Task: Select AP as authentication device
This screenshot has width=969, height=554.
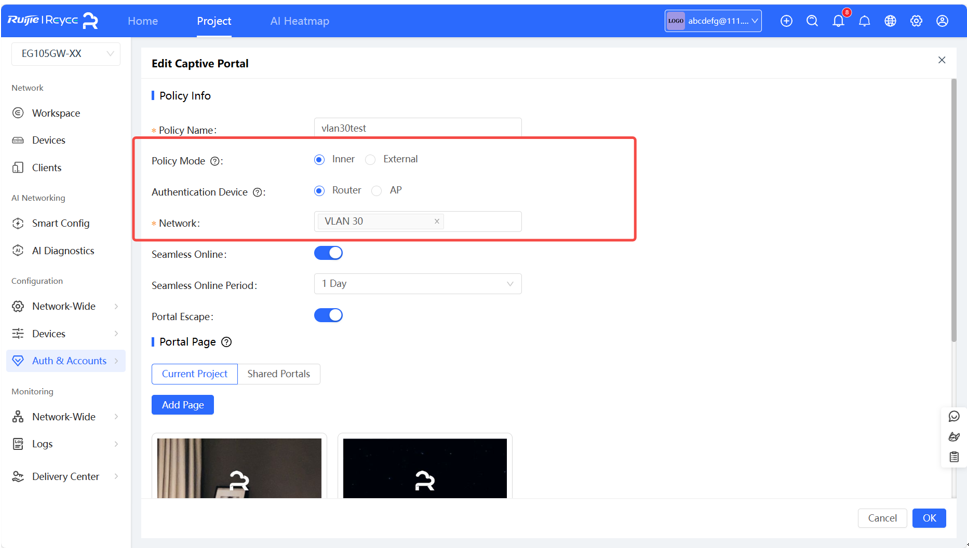Action: (376, 190)
